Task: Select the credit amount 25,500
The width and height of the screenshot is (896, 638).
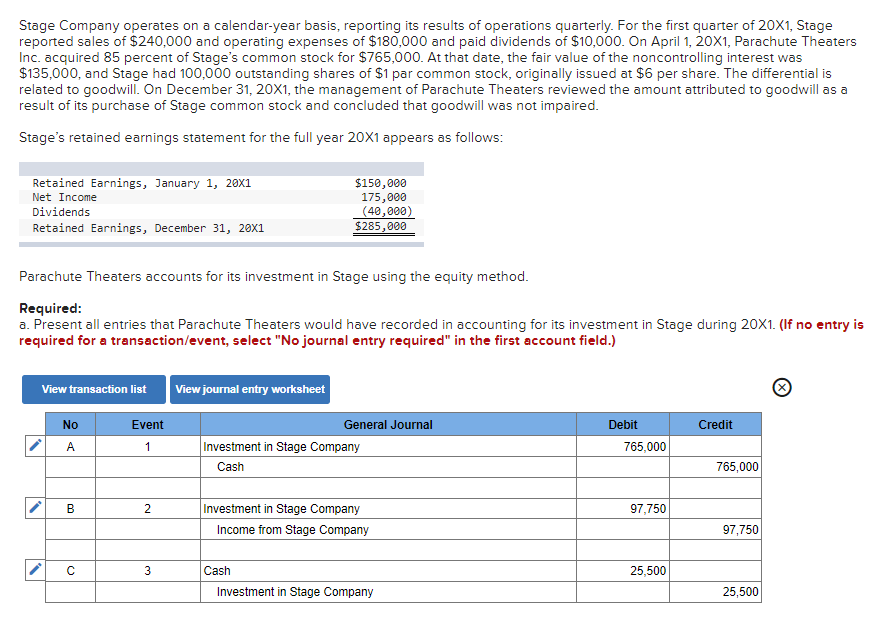Action: (715, 592)
